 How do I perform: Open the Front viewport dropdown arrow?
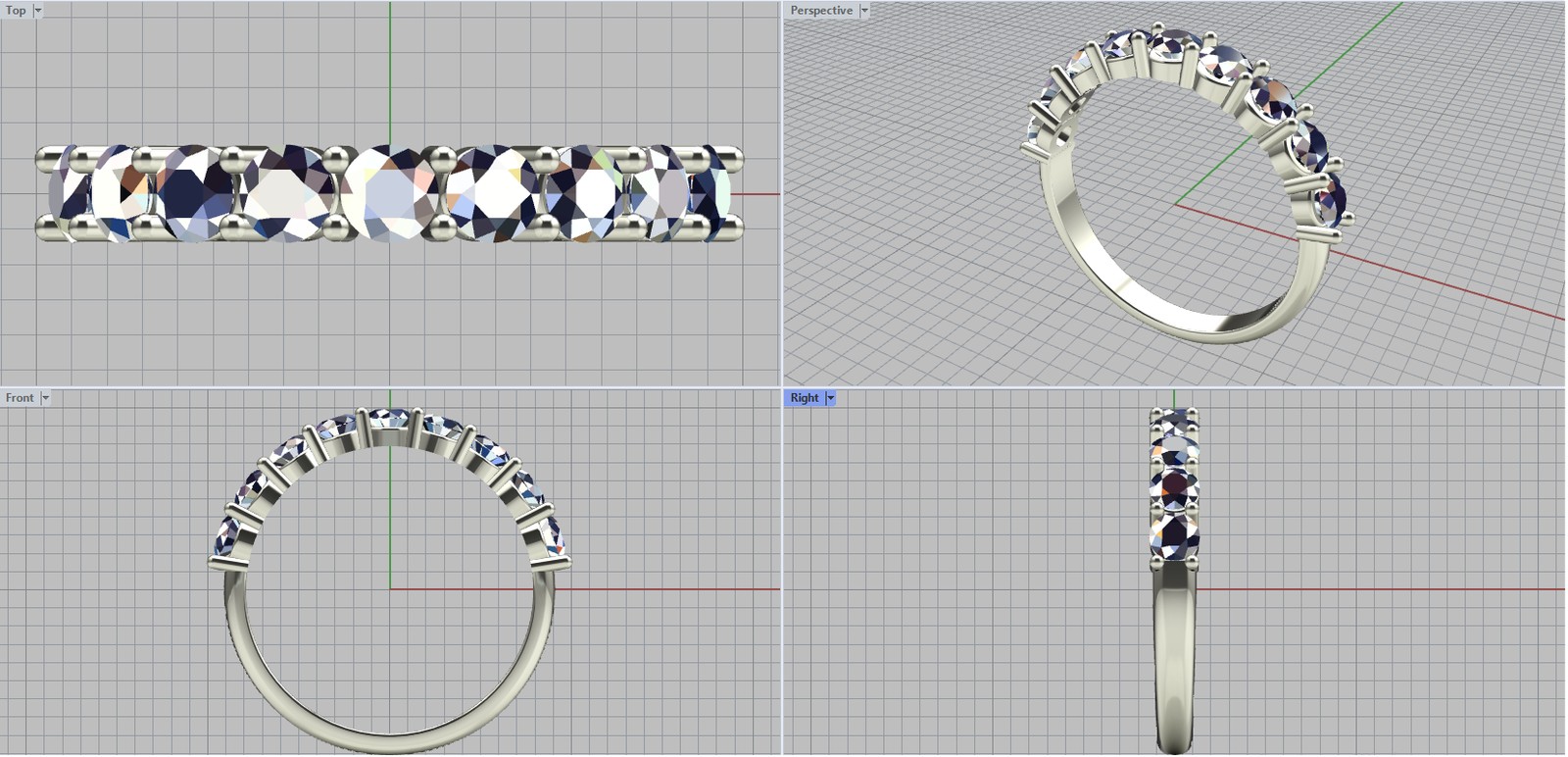click(45, 398)
